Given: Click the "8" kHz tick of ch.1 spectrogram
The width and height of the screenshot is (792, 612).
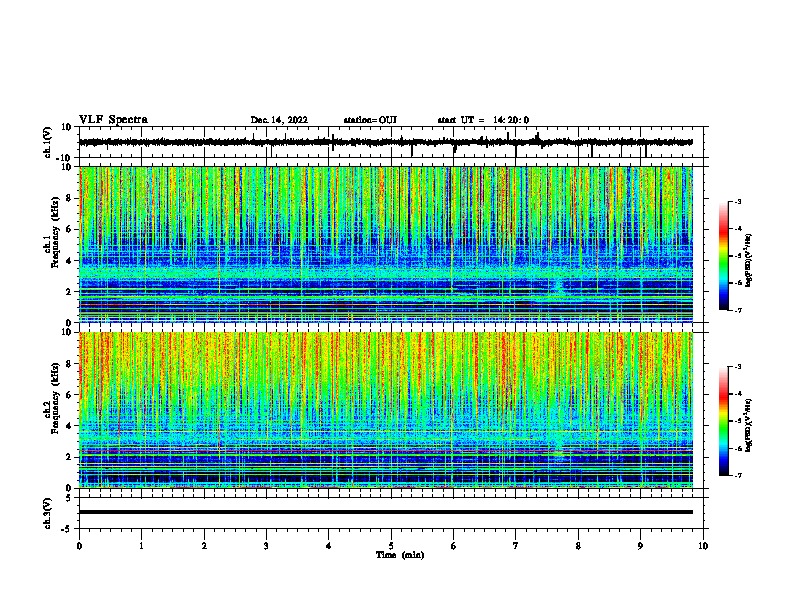Looking at the screenshot, I should [69, 198].
